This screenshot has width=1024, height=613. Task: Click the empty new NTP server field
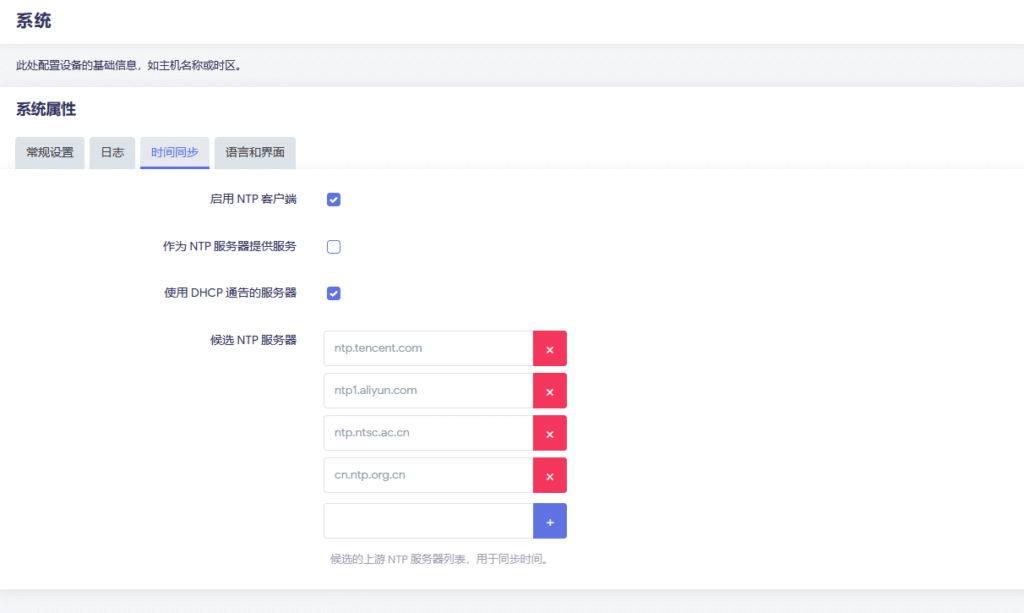pos(428,521)
